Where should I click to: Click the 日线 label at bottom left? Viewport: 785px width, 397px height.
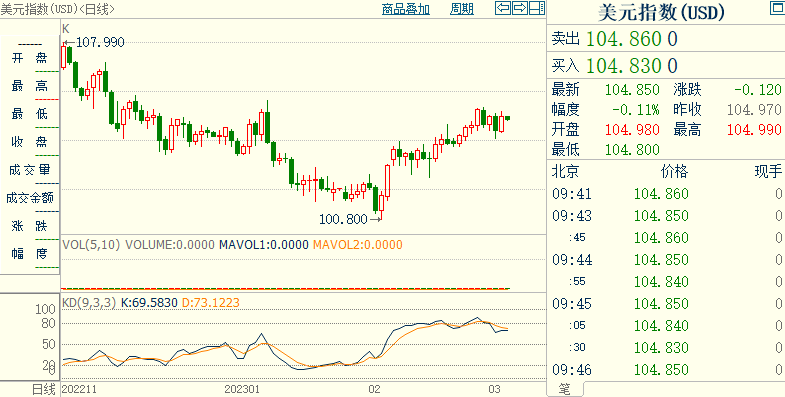coord(44,389)
